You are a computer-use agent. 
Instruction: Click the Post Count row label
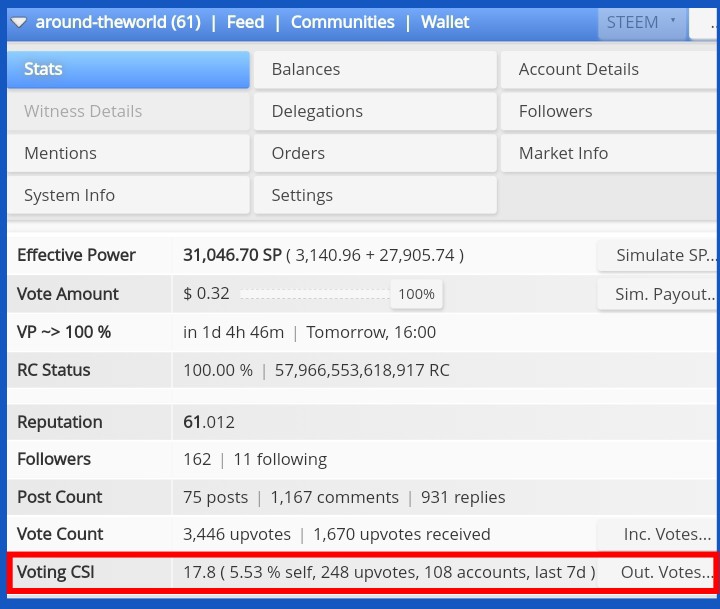60,497
